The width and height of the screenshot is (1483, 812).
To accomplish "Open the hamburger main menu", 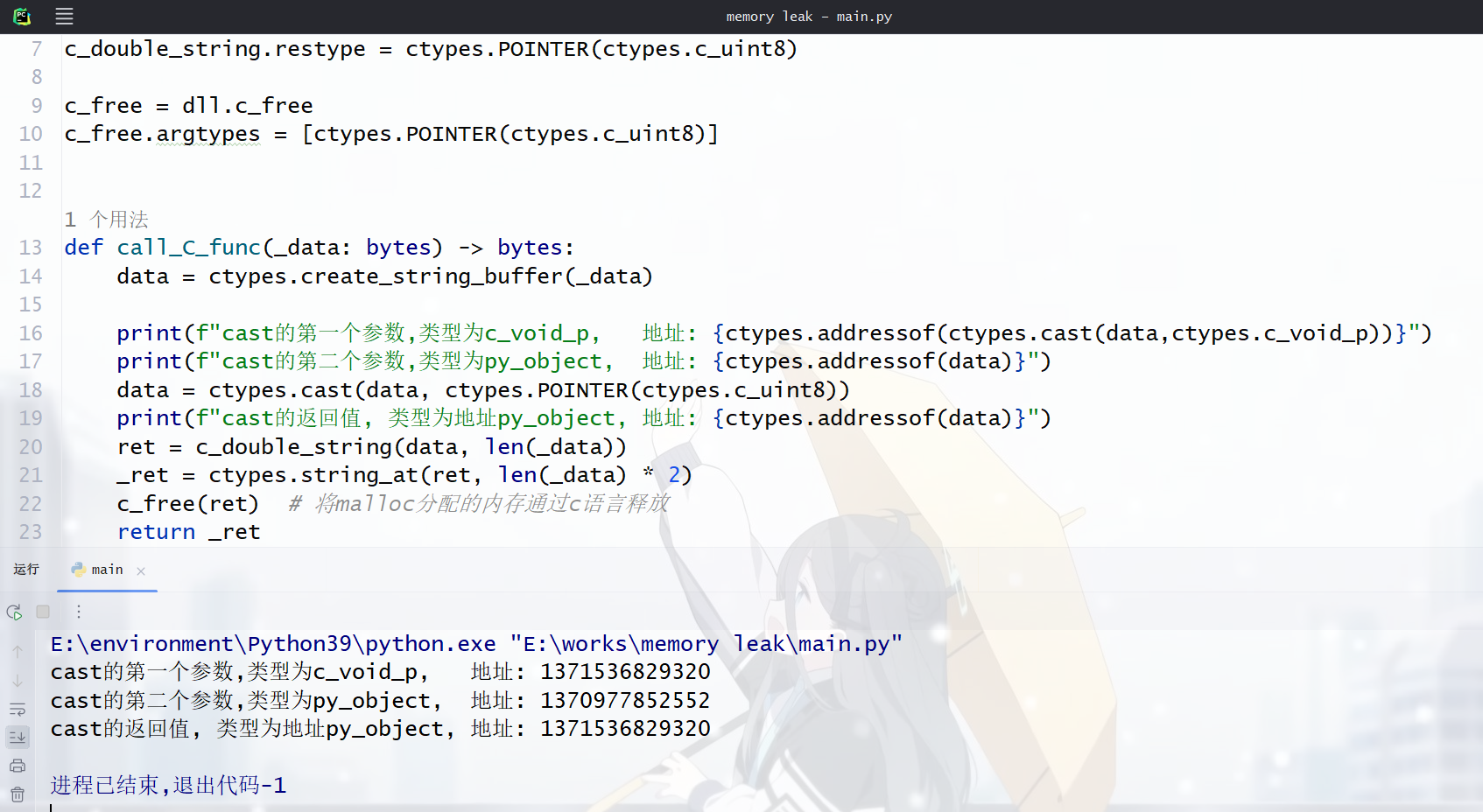I will [64, 16].
